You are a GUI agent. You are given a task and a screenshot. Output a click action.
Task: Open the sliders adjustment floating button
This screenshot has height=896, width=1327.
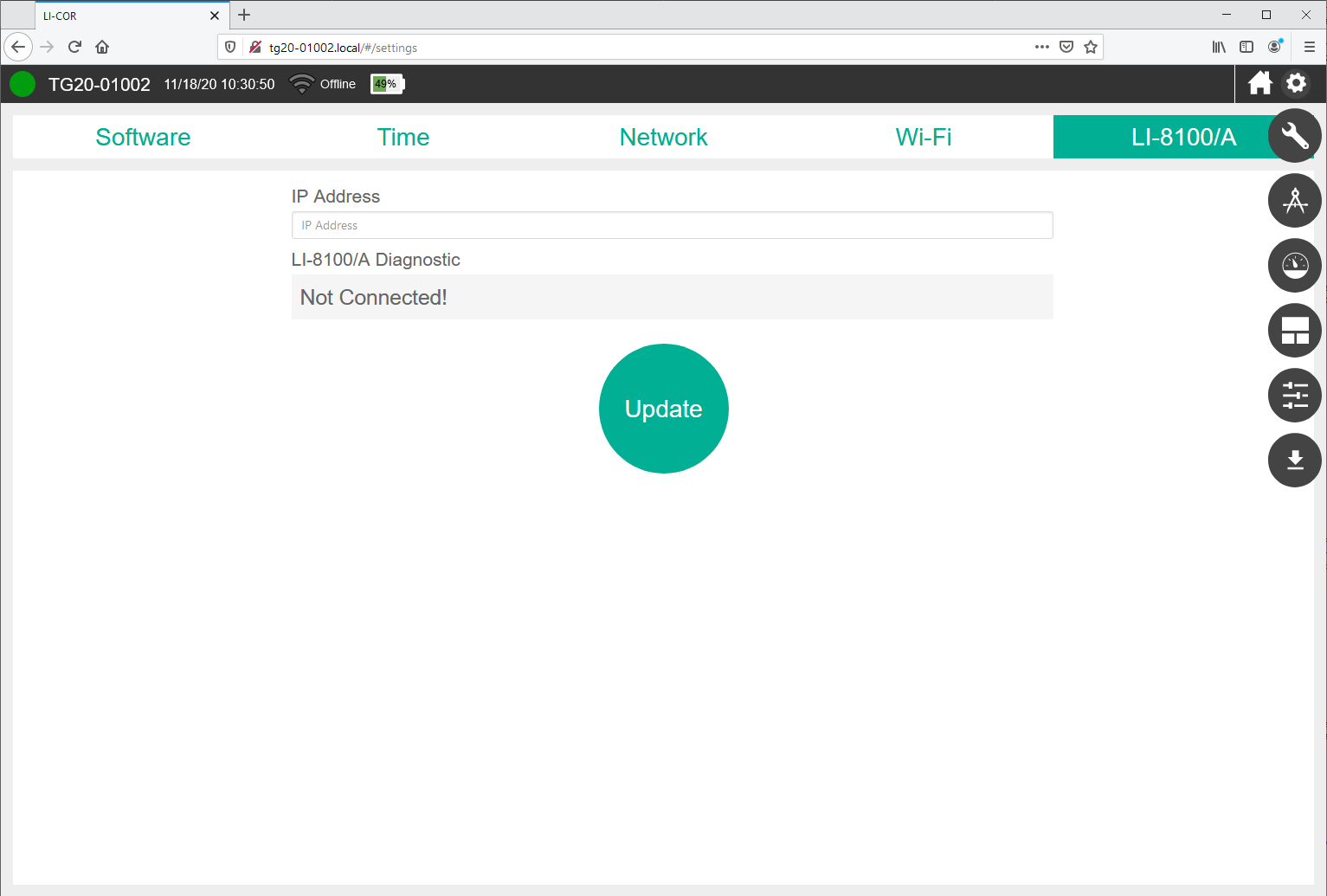(x=1295, y=395)
